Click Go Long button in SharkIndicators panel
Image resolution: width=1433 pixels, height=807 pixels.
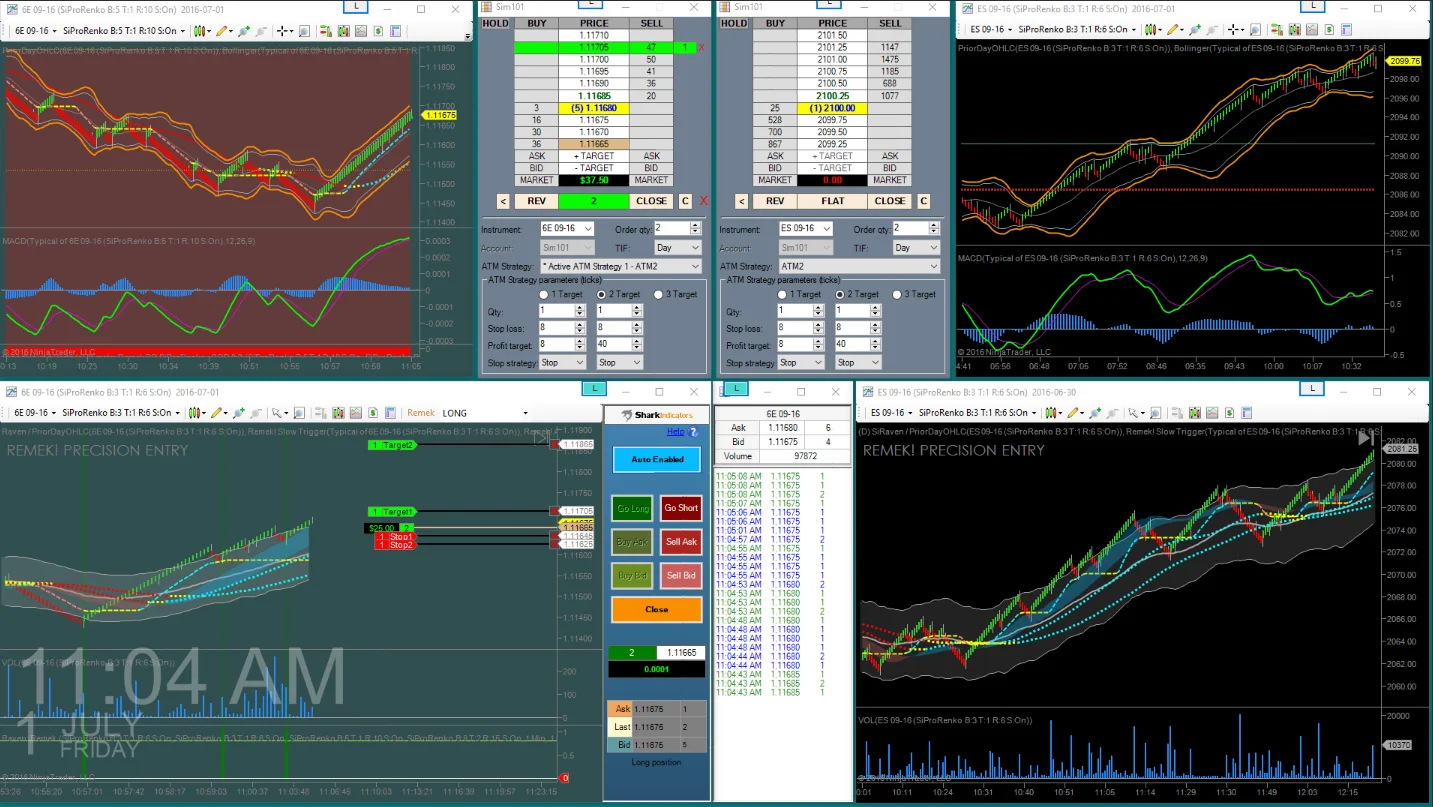coord(632,508)
